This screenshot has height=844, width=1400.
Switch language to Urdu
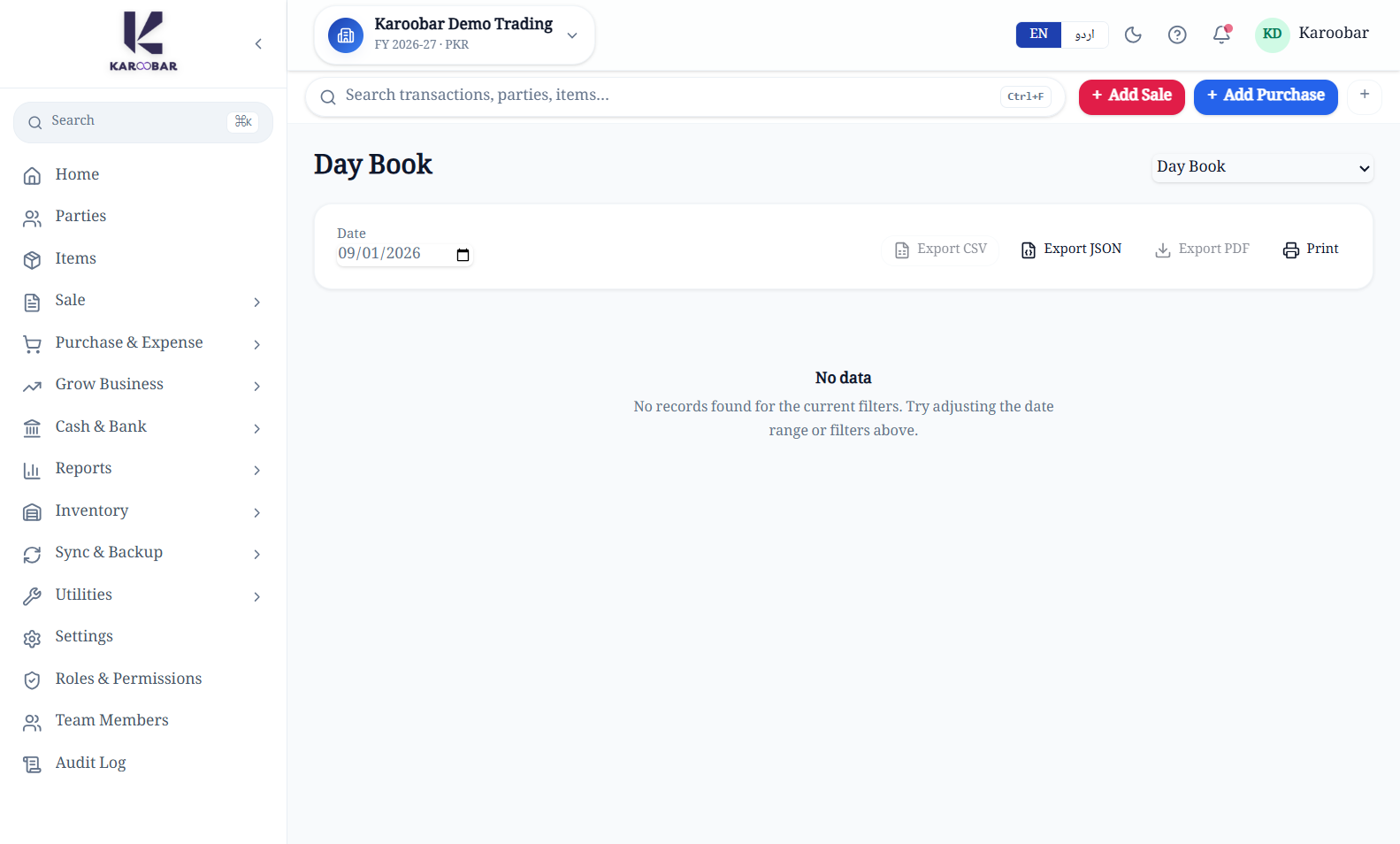coord(1084,35)
